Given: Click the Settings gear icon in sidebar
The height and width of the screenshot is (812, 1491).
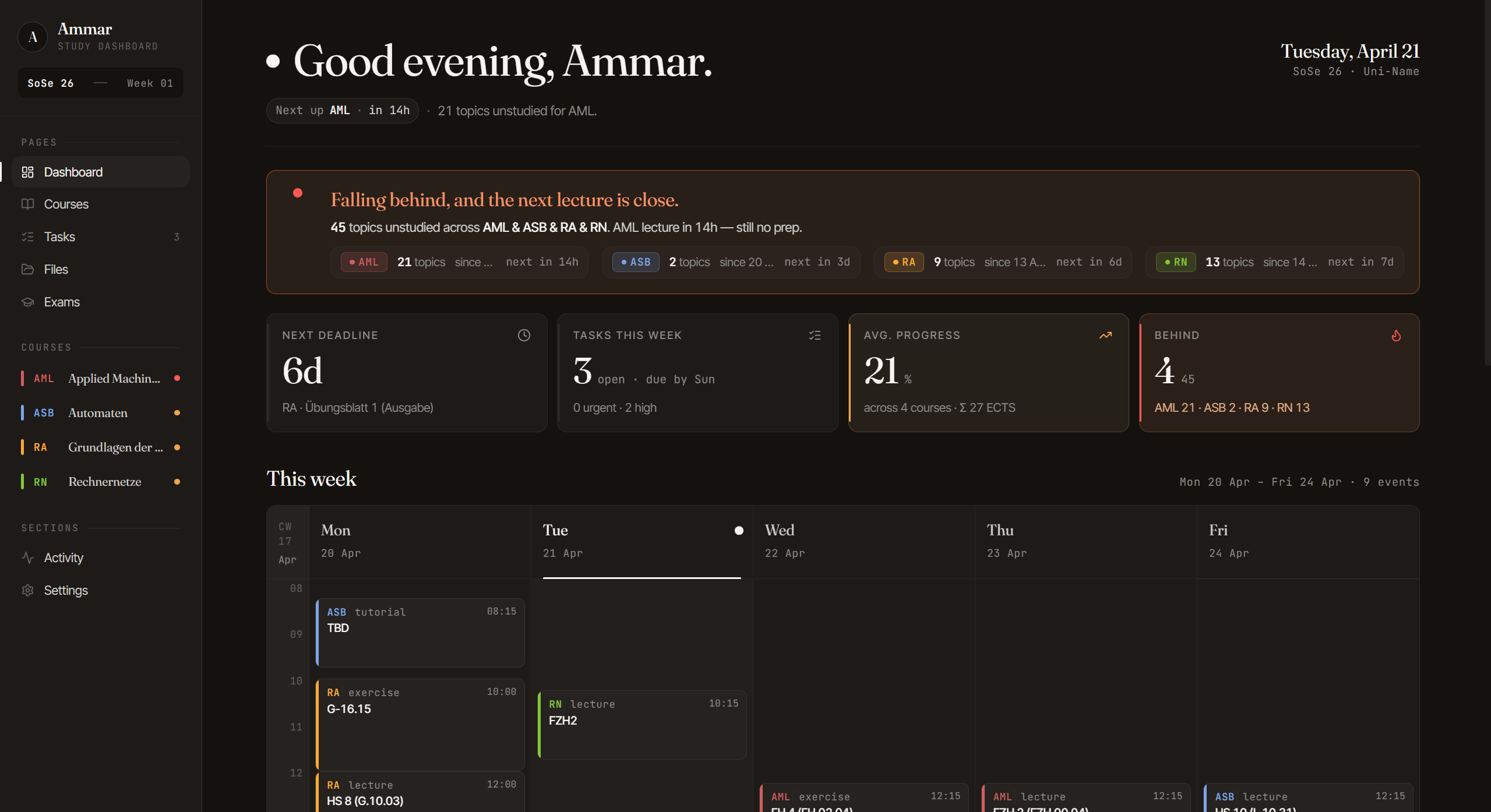Looking at the screenshot, I should [x=27, y=590].
